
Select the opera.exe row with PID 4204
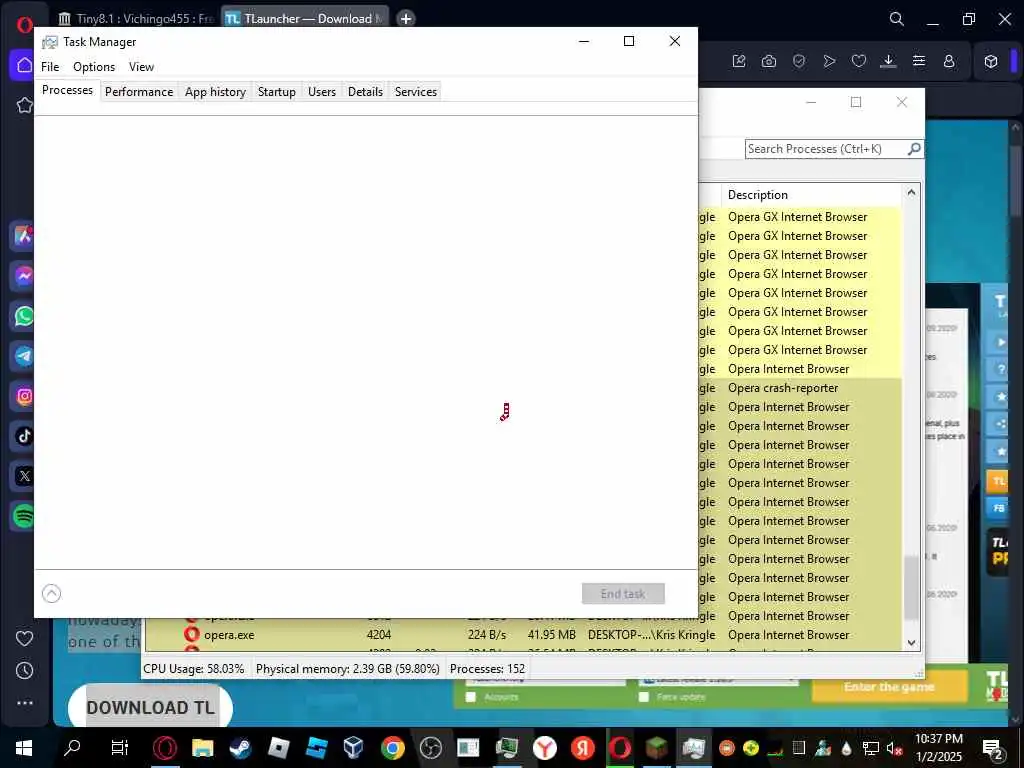tap(522, 635)
